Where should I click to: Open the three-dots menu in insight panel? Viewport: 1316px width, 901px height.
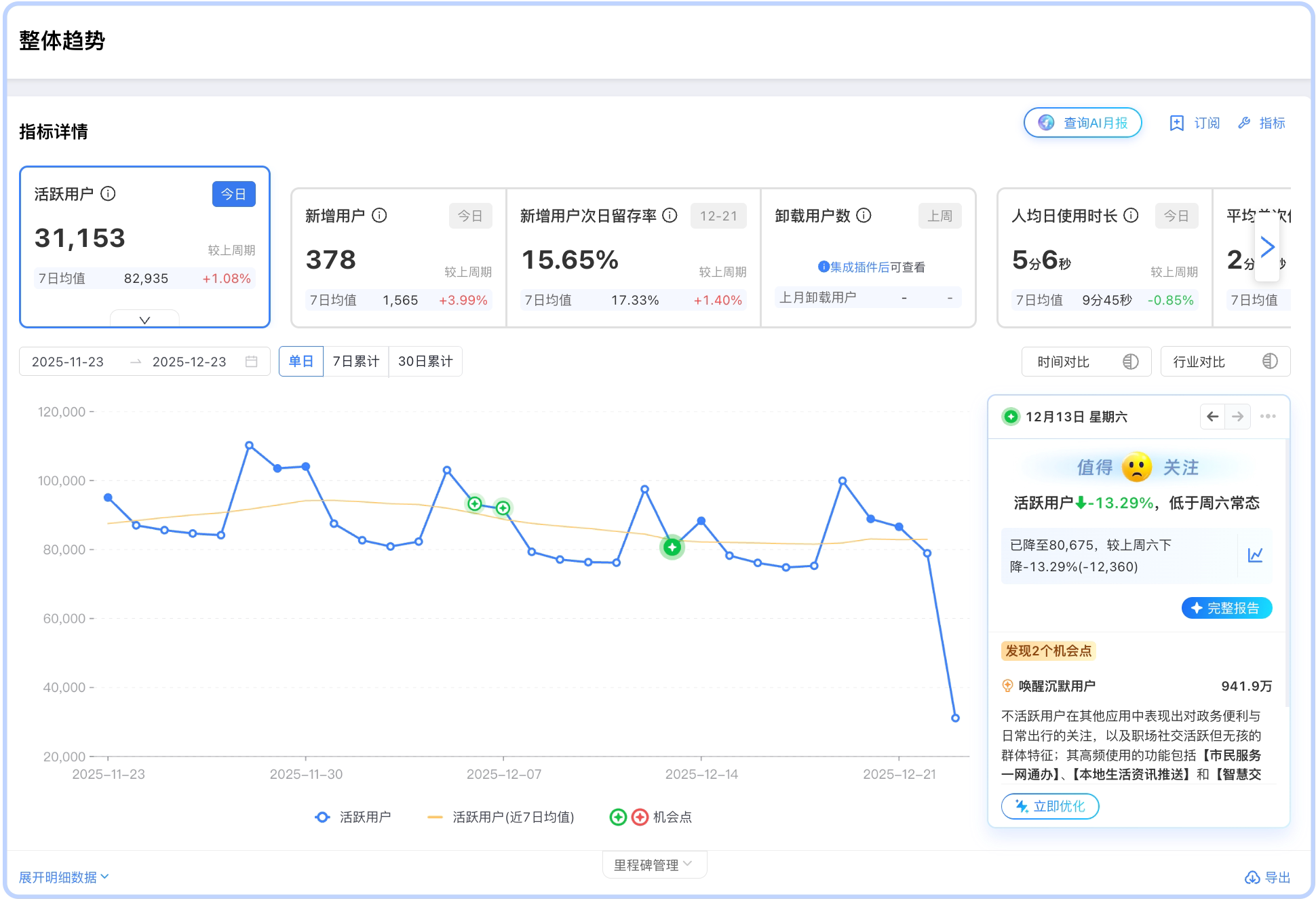[x=1267, y=417]
